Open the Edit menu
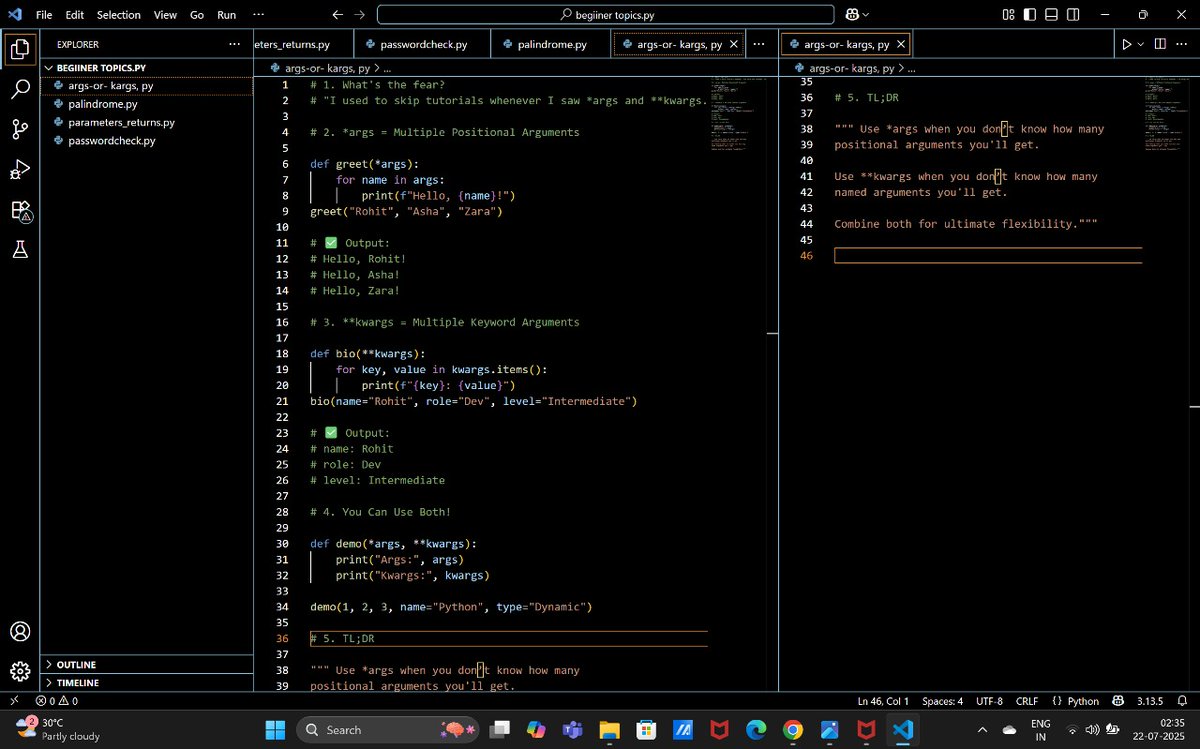The height and width of the screenshot is (749, 1200). pos(75,15)
